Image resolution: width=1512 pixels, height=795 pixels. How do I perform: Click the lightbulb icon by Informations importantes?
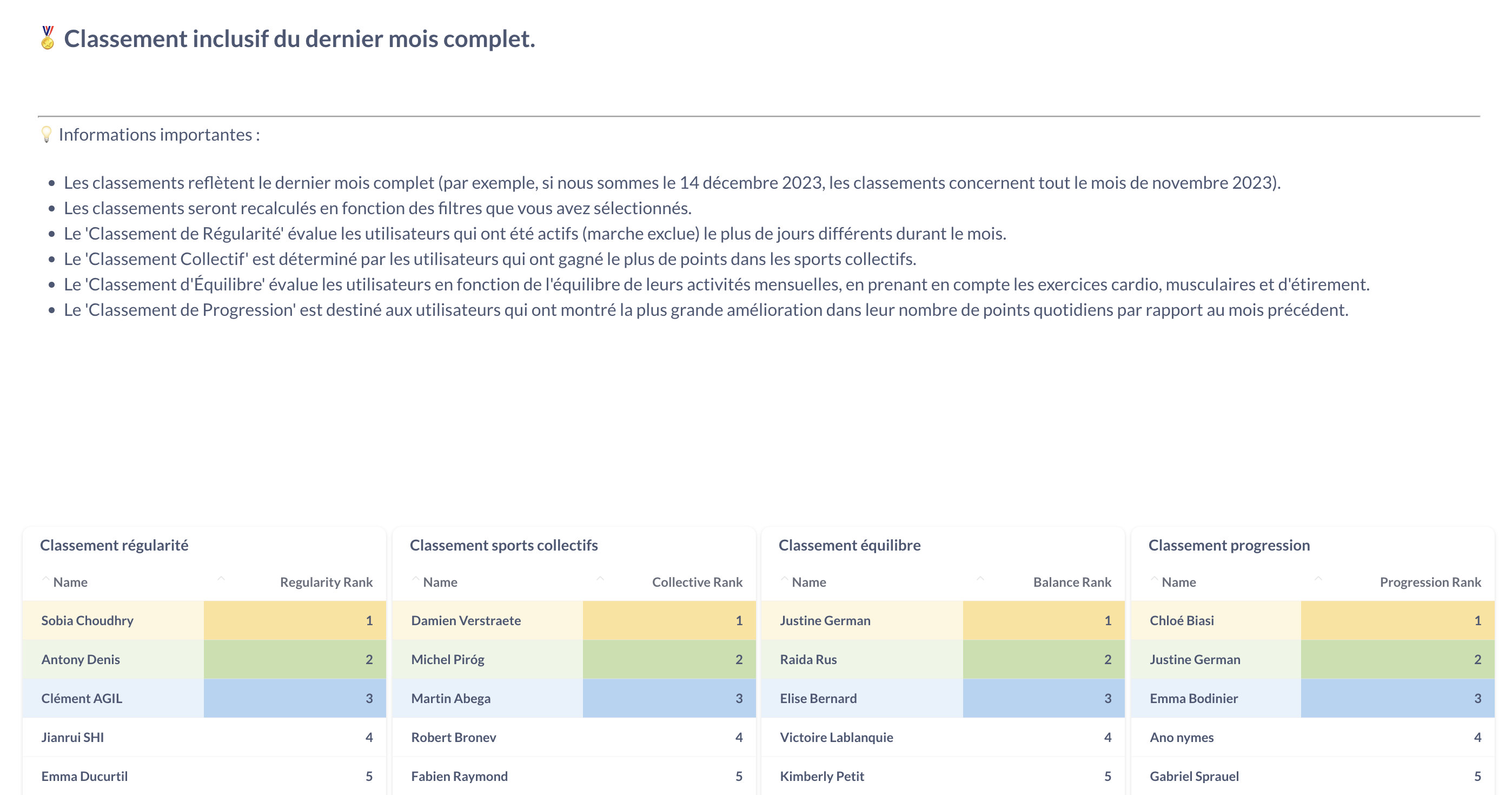point(47,135)
